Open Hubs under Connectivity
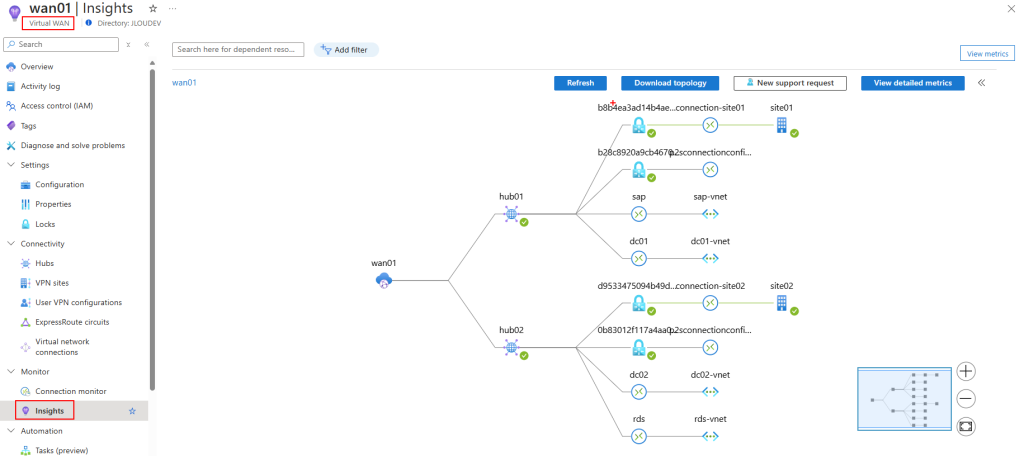The height and width of the screenshot is (456, 1024). pyautogui.click(x=44, y=263)
